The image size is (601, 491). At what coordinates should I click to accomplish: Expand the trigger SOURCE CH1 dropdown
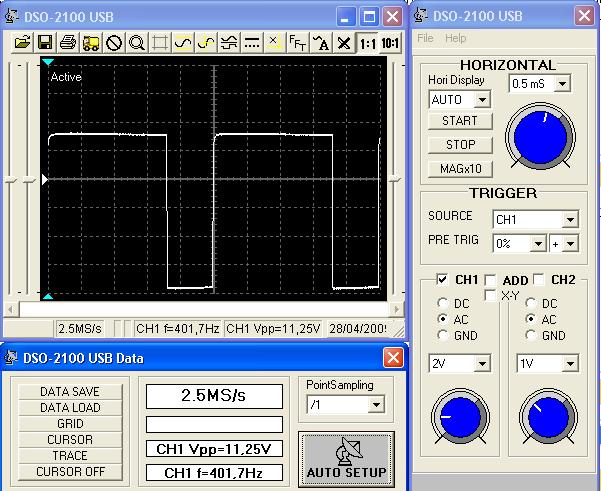570,219
